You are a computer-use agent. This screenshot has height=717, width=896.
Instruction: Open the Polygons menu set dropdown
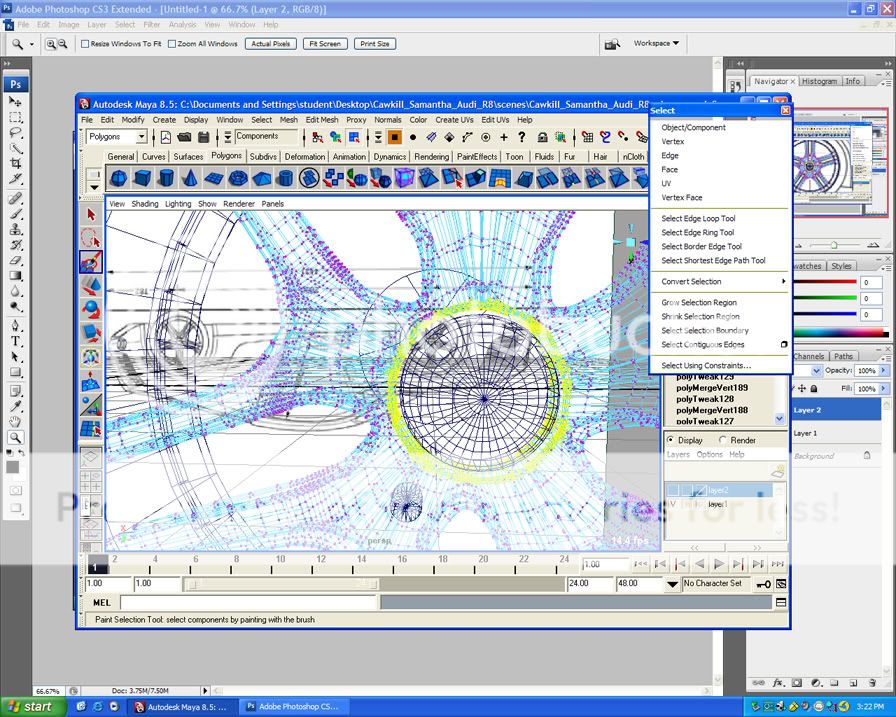pos(141,137)
